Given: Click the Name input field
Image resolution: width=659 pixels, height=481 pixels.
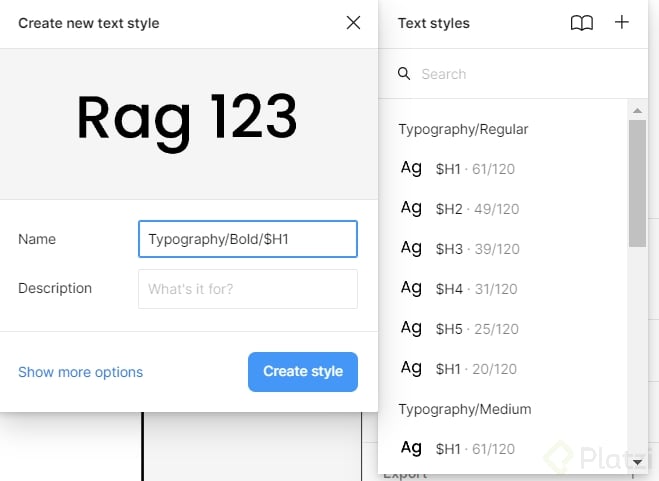Looking at the screenshot, I should click(247, 239).
